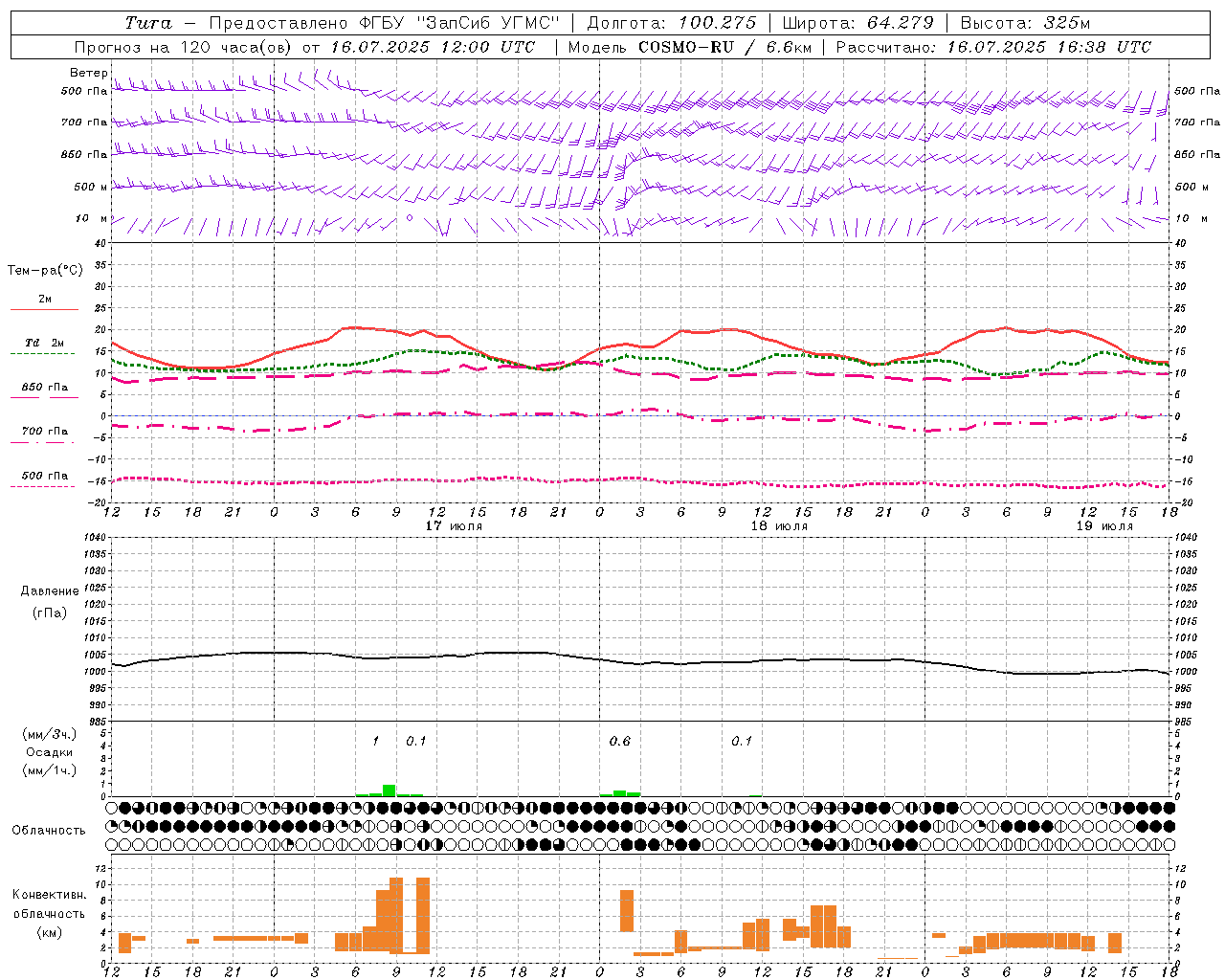Select the latitude value "Широта: 64.279"
Viewport: 1225px width, 980px height.
(x=857, y=23)
